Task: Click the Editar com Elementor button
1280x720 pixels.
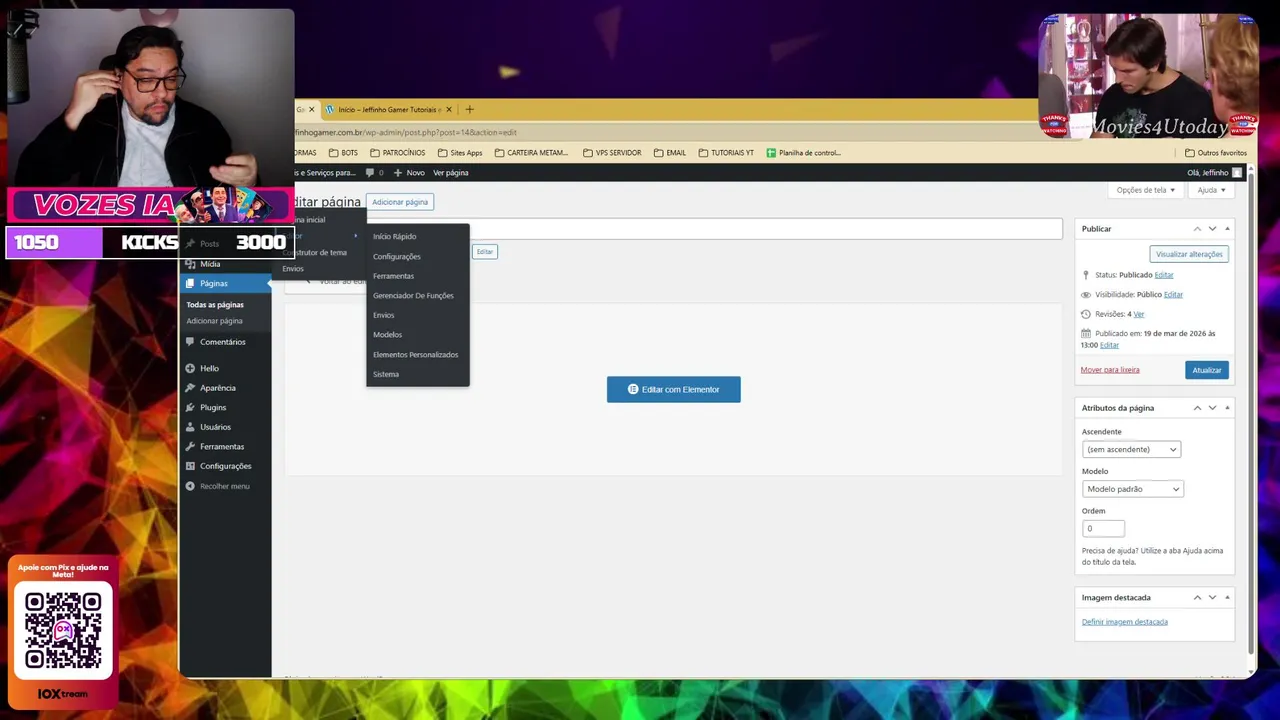Action: click(673, 389)
